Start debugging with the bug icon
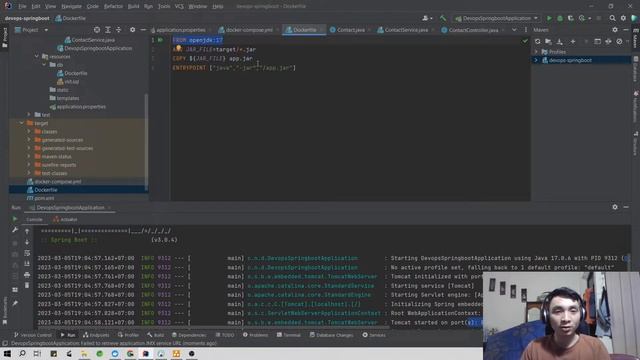This screenshot has height=360, width=640. pos(560,18)
